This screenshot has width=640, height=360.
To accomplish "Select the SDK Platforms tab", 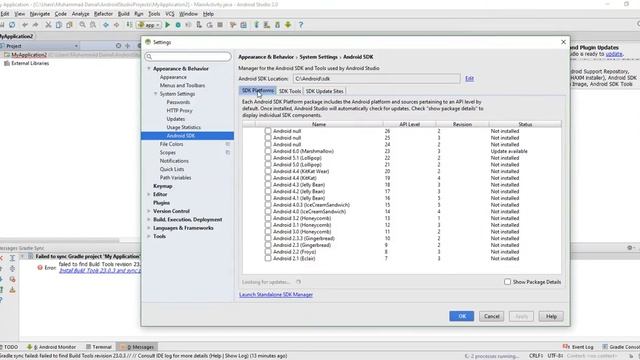I will pos(258,91).
